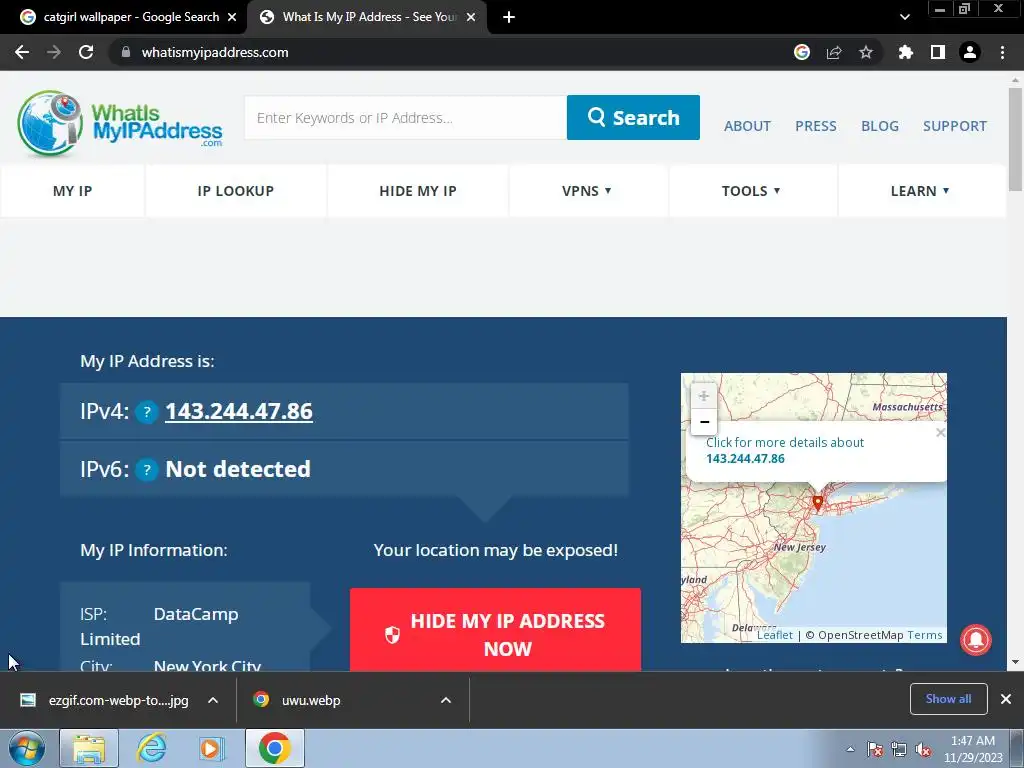Image resolution: width=1024 pixels, height=768 pixels.
Task: Click the 143.244.47.86 IPv4 address link
Action: pyautogui.click(x=239, y=411)
